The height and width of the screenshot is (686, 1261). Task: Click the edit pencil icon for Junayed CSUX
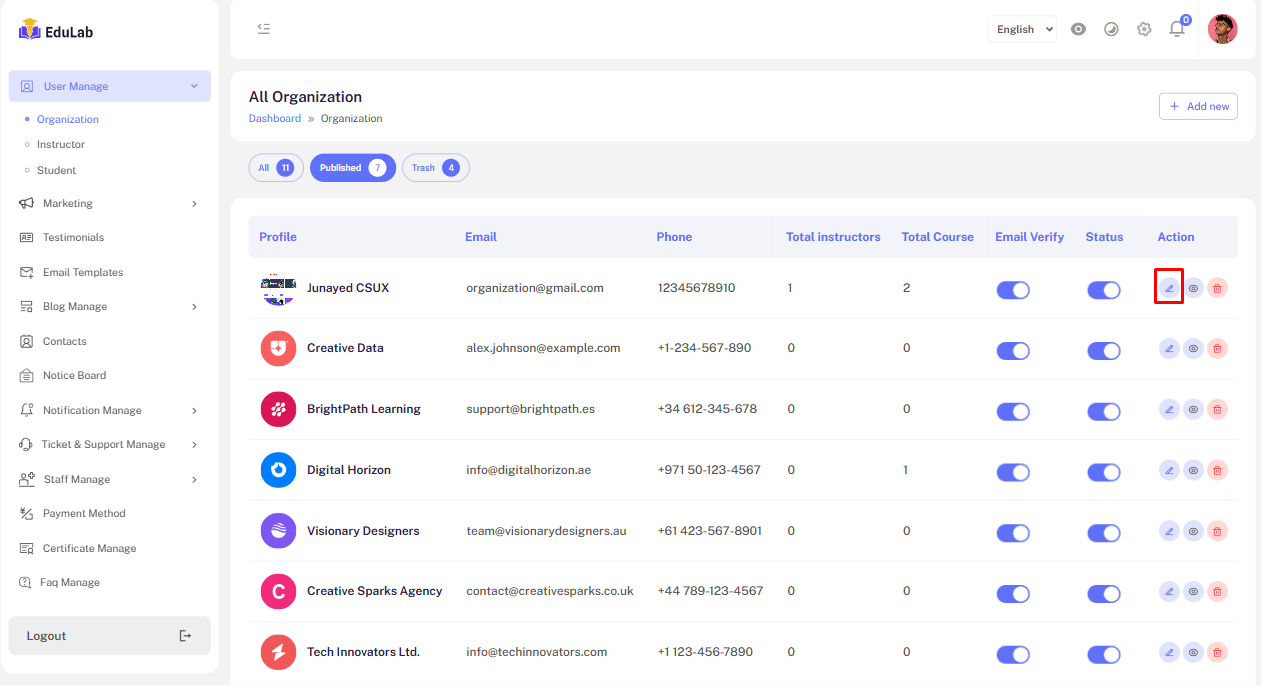[1169, 288]
